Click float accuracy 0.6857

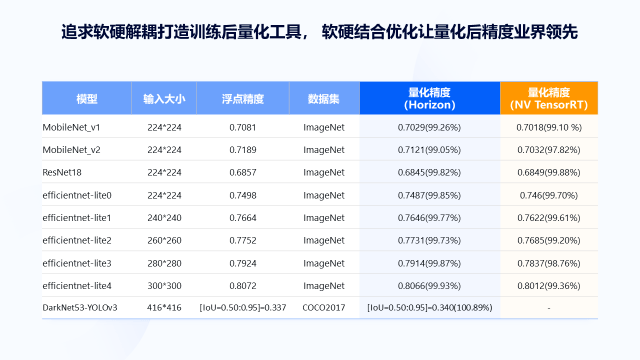click(243, 172)
